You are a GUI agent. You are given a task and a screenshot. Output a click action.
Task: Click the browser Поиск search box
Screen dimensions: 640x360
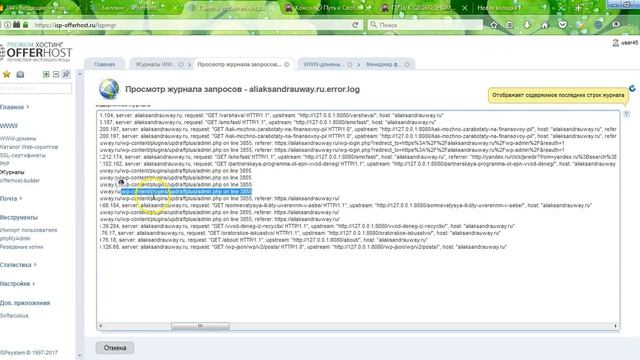point(425,25)
